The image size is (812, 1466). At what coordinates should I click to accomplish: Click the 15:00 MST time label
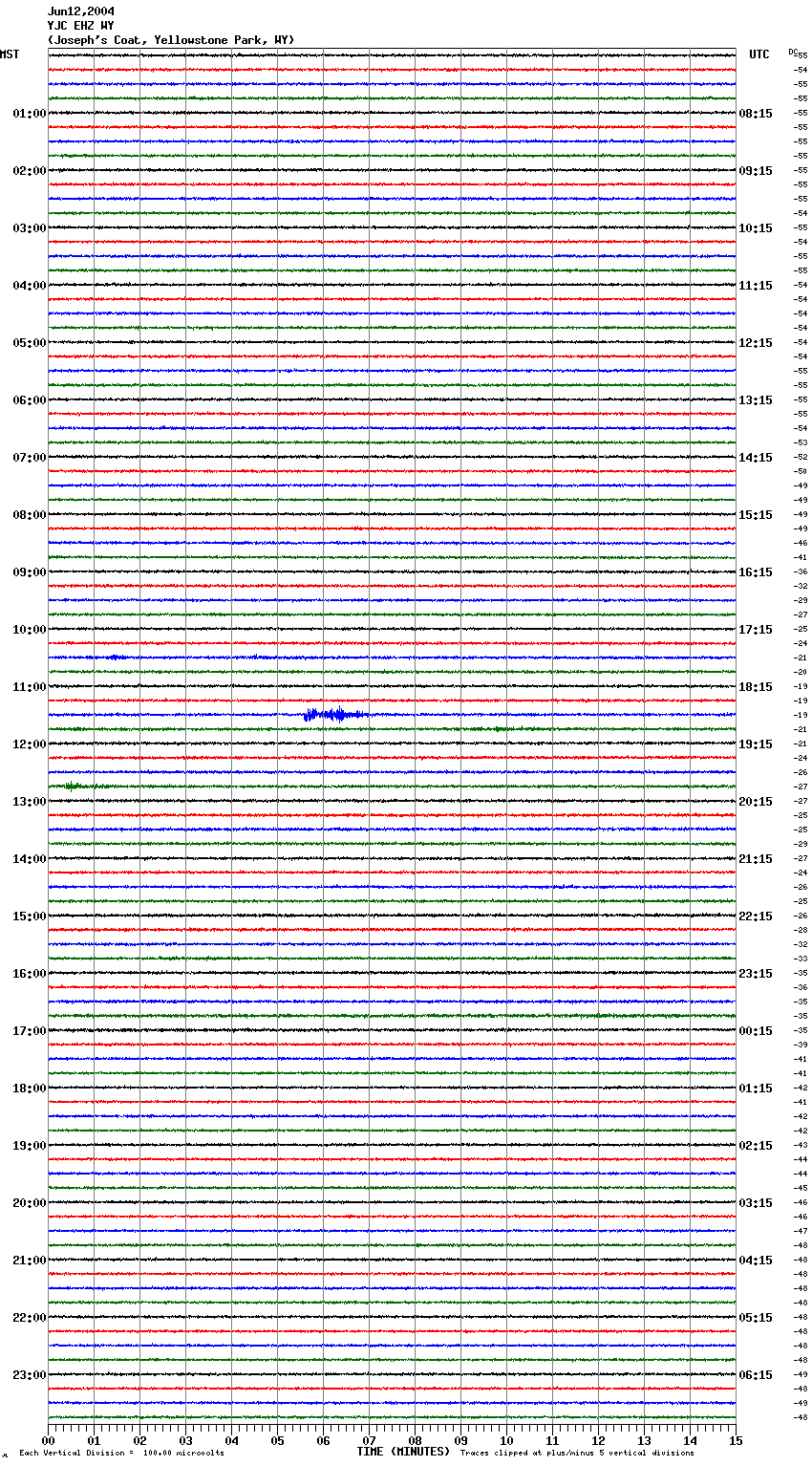(30, 916)
